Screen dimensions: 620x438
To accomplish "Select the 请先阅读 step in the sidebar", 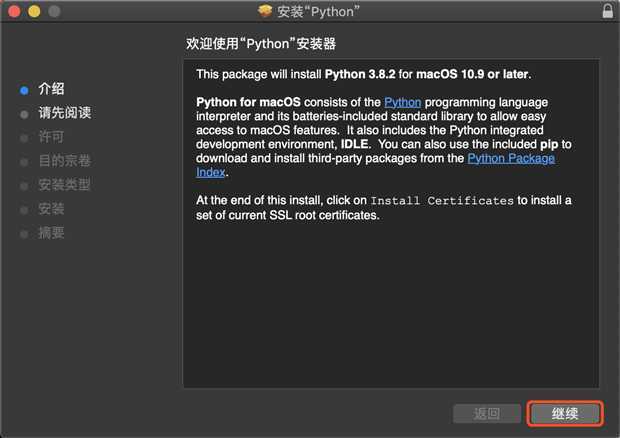I will pos(65,113).
